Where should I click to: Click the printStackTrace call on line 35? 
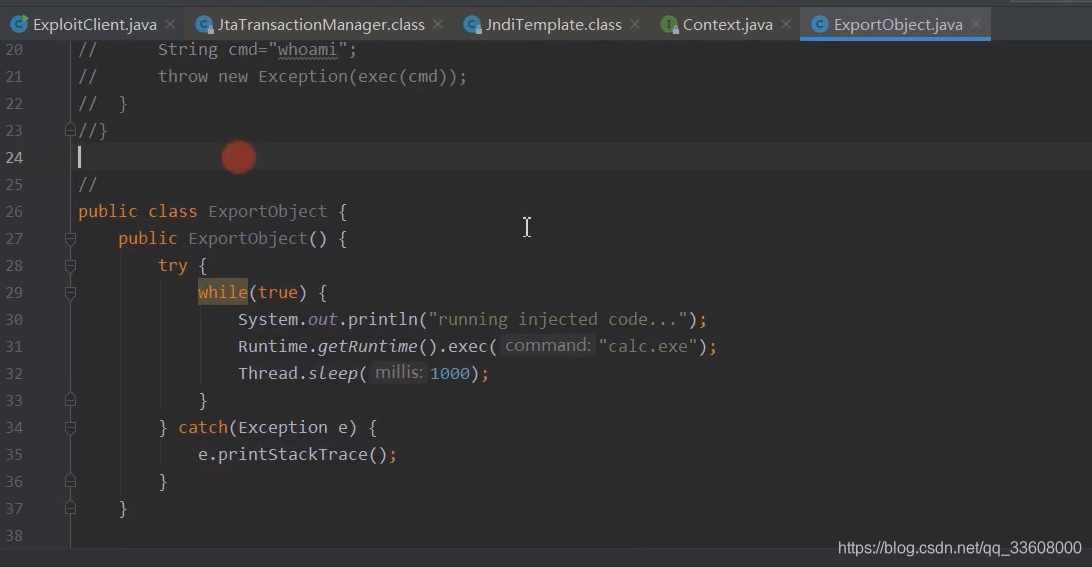[x=292, y=454]
